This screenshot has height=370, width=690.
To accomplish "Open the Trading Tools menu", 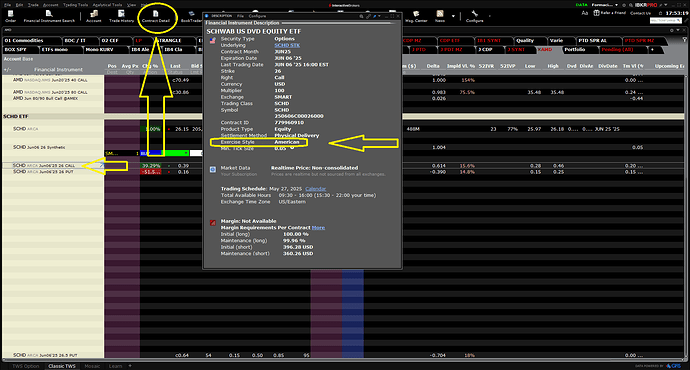I will pos(75,5).
